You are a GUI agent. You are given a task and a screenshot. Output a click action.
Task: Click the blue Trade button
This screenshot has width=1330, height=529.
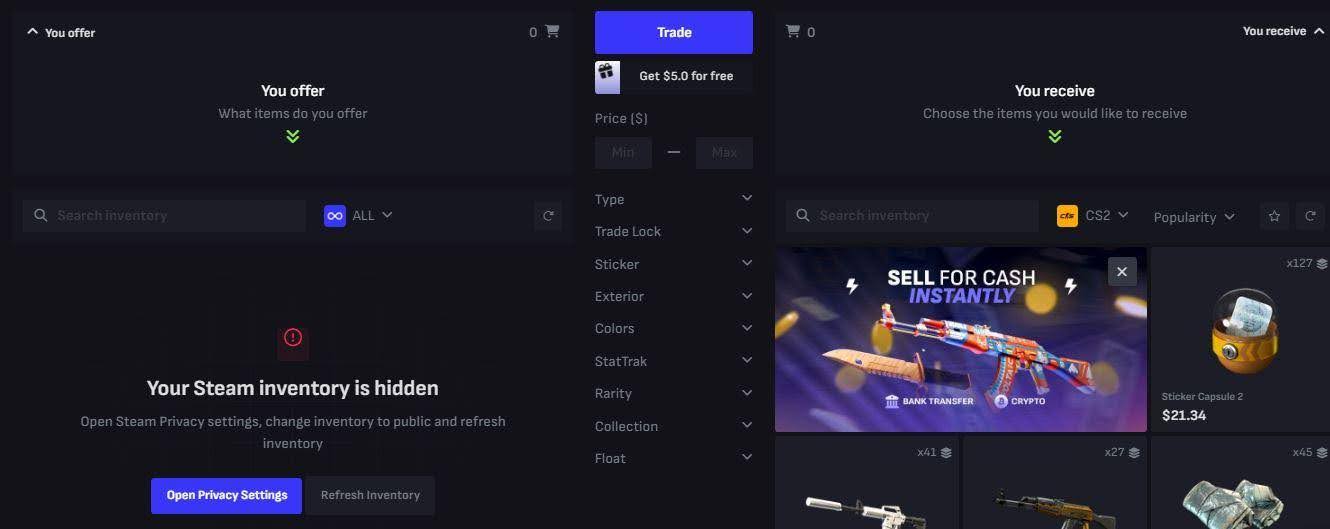(674, 32)
